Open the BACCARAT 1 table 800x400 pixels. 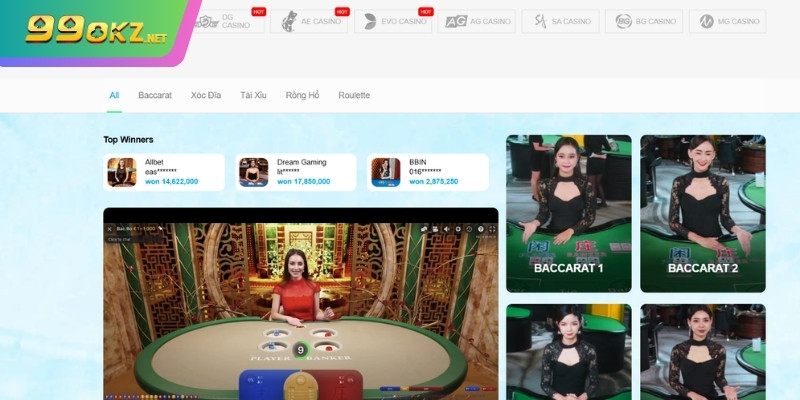click(x=569, y=214)
